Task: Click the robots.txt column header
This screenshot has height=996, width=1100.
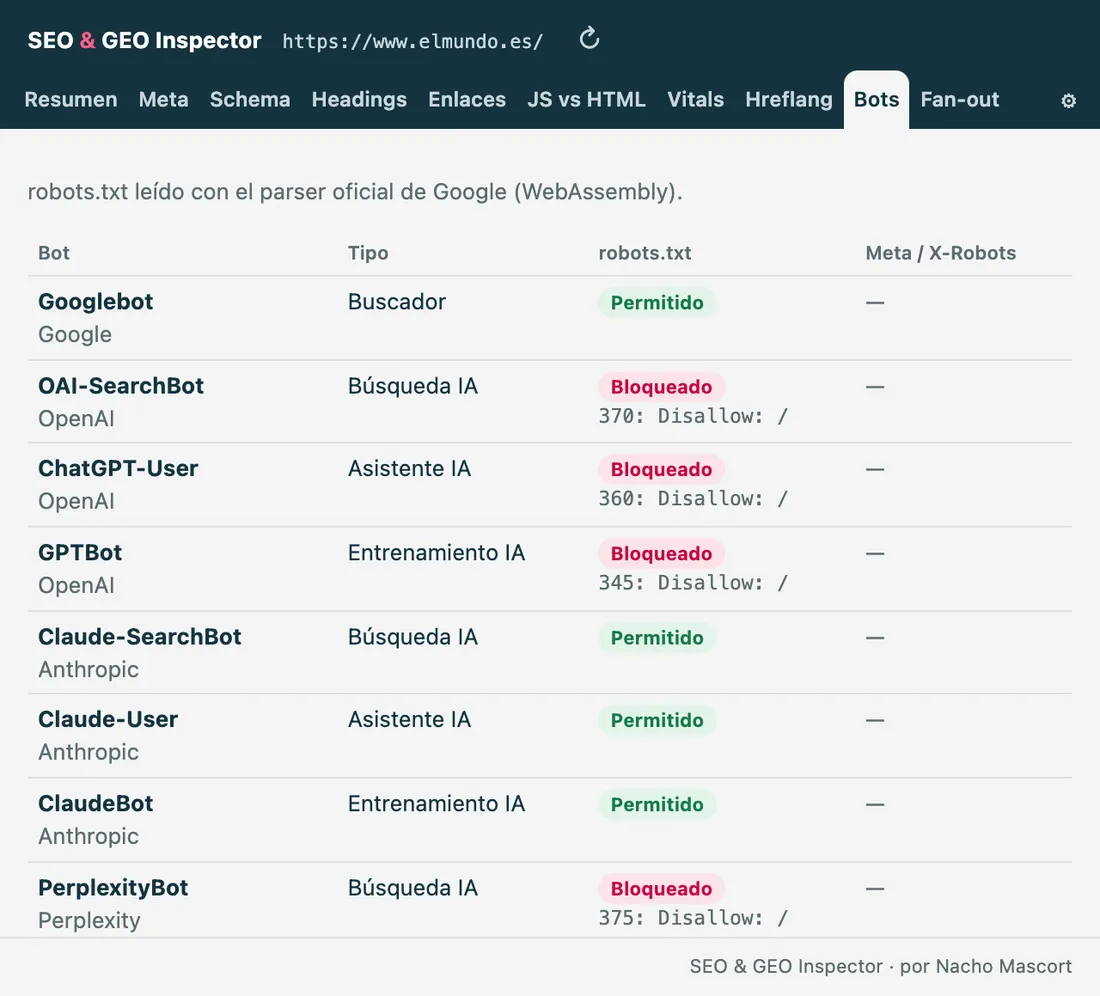Action: pos(645,253)
